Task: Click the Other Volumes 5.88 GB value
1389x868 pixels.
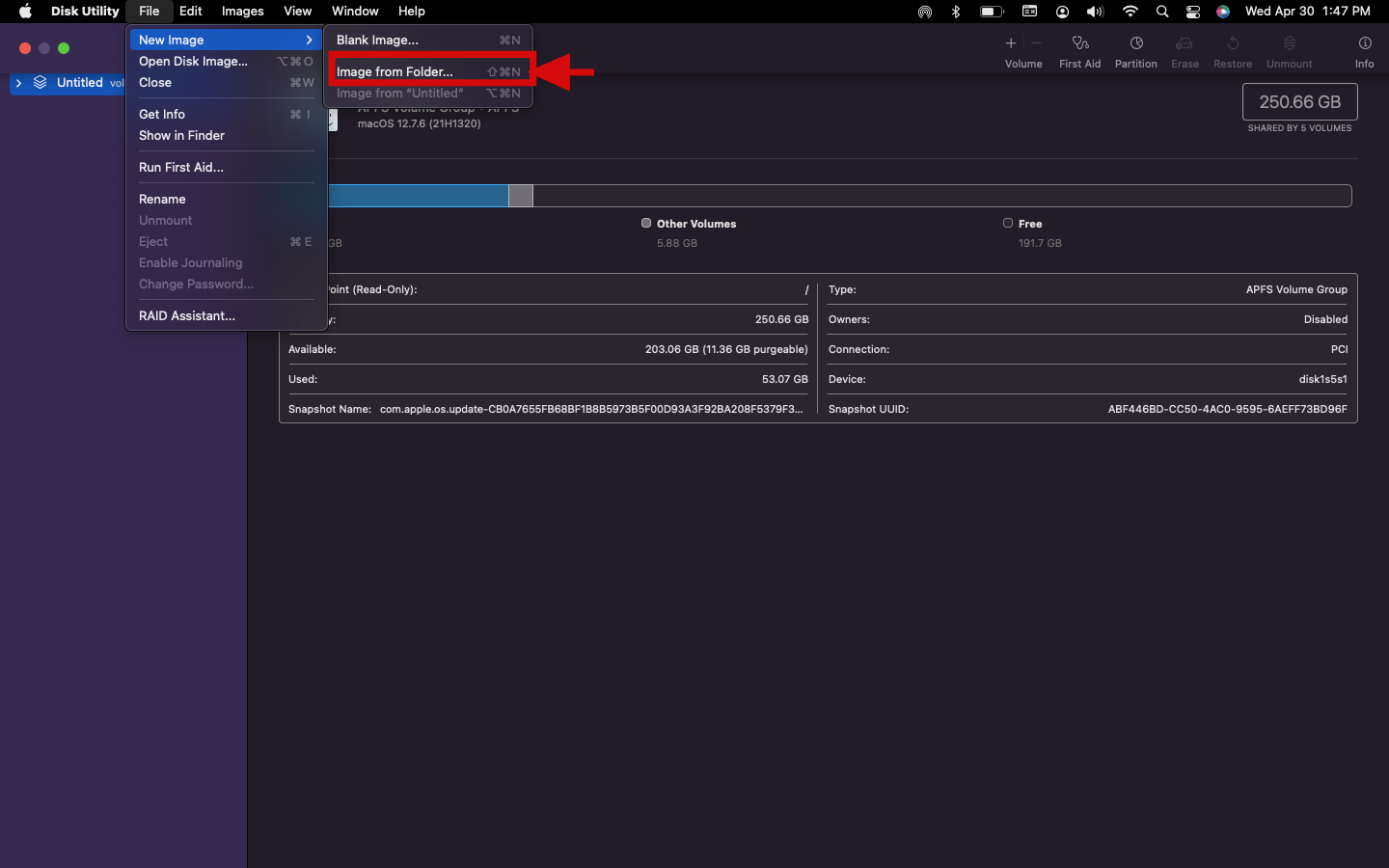Action: tap(677, 243)
